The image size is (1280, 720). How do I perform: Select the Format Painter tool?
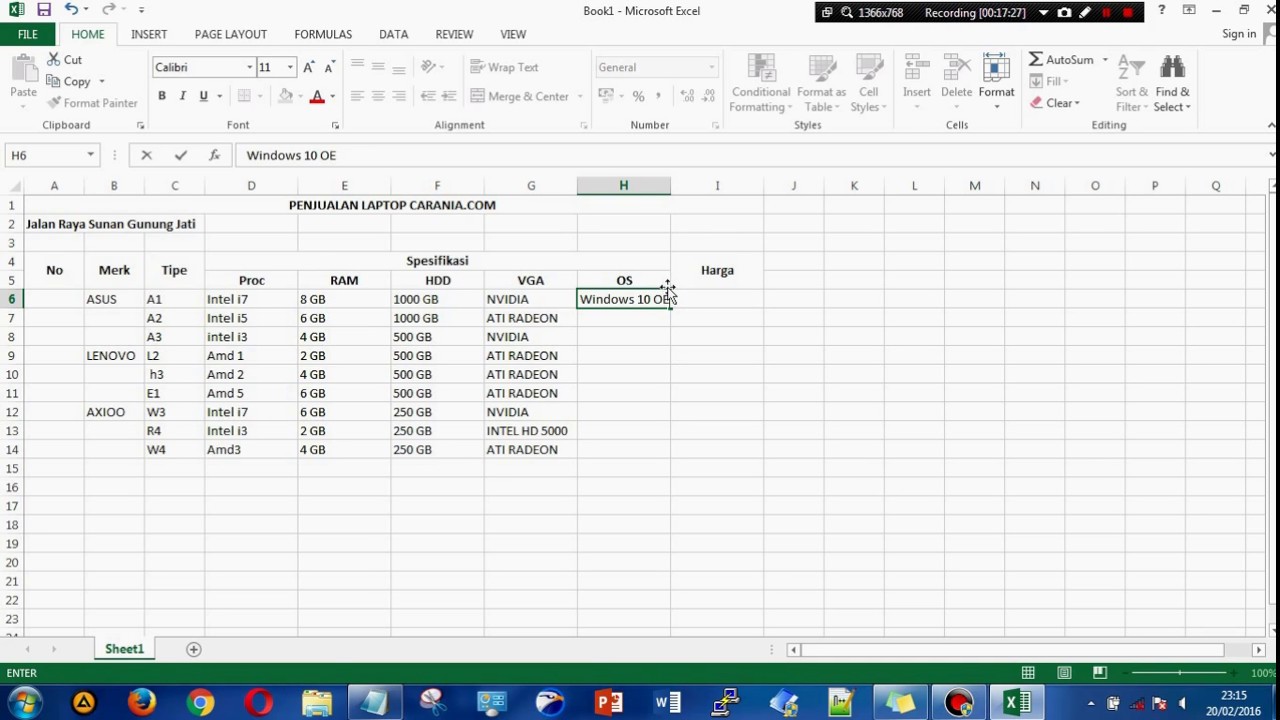tap(92, 103)
